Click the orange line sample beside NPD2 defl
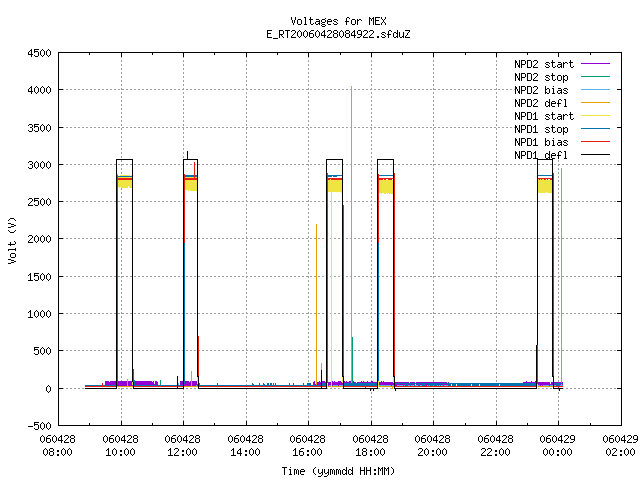Viewport: 640px width, 480px height. tap(595, 102)
